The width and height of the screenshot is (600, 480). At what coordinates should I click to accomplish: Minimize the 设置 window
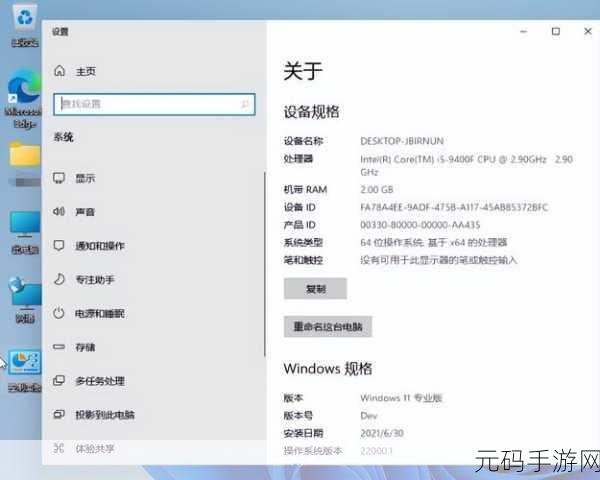523,31
